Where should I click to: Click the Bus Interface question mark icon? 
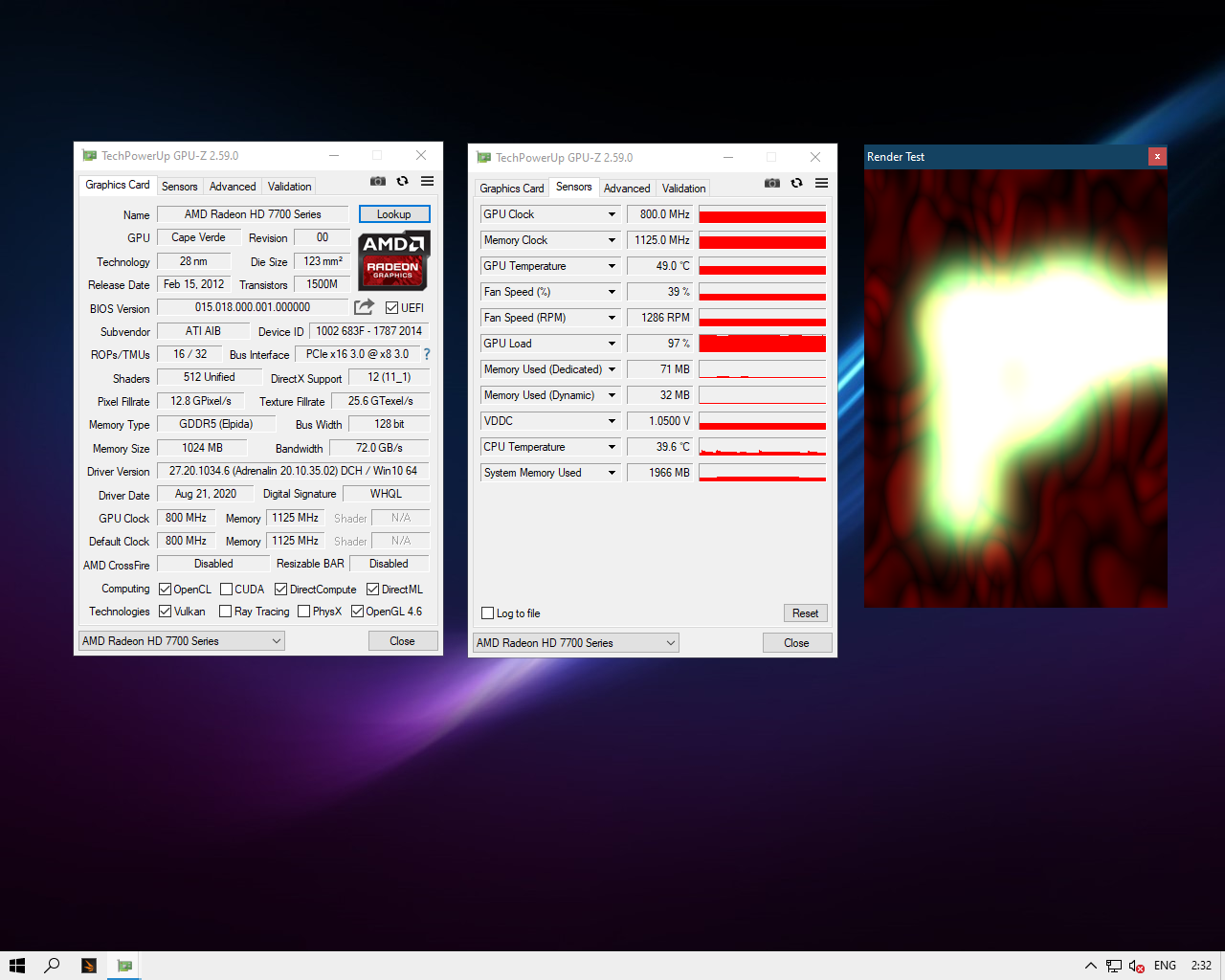[x=427, y=354]
